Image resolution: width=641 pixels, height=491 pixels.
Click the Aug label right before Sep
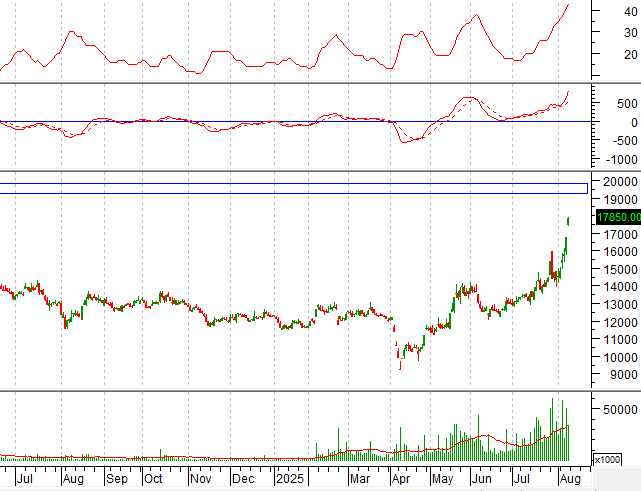pyautogui.click(x=73, y=479)
